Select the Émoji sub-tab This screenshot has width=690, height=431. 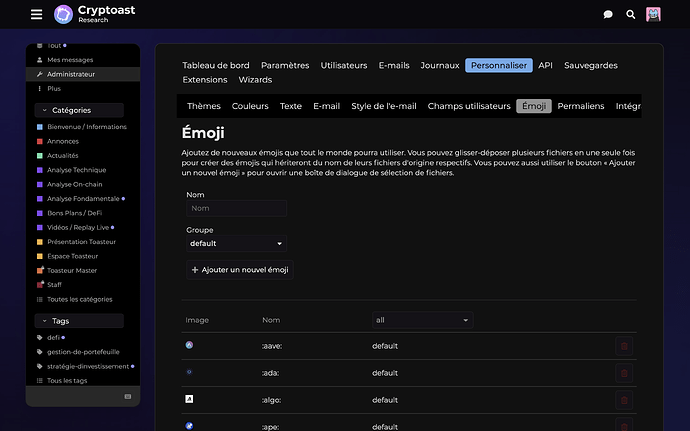pyautogui.click(x=534, y=106)
